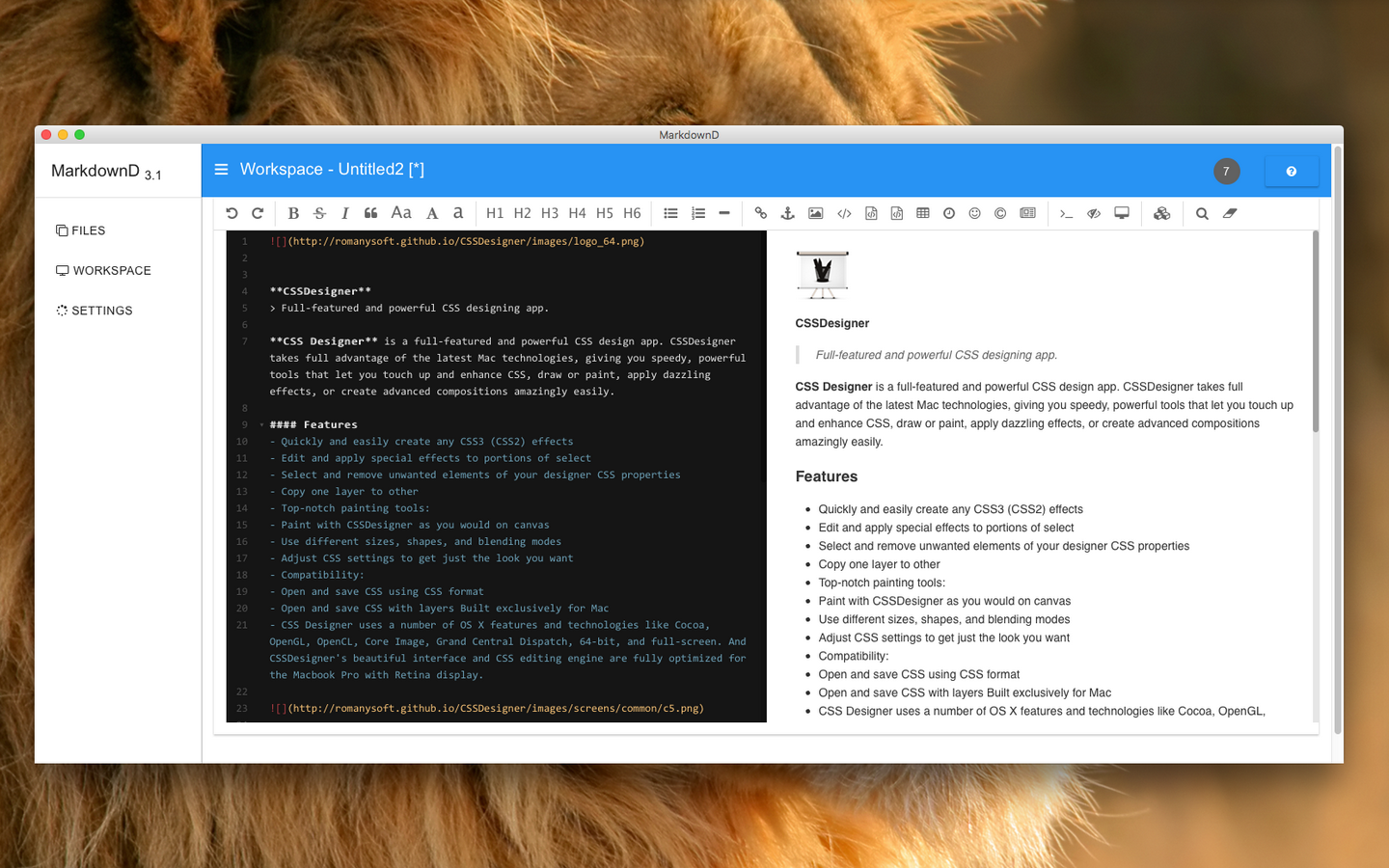Open the FILES section in sidebar
1389x868 pixels.
(81, 231)
